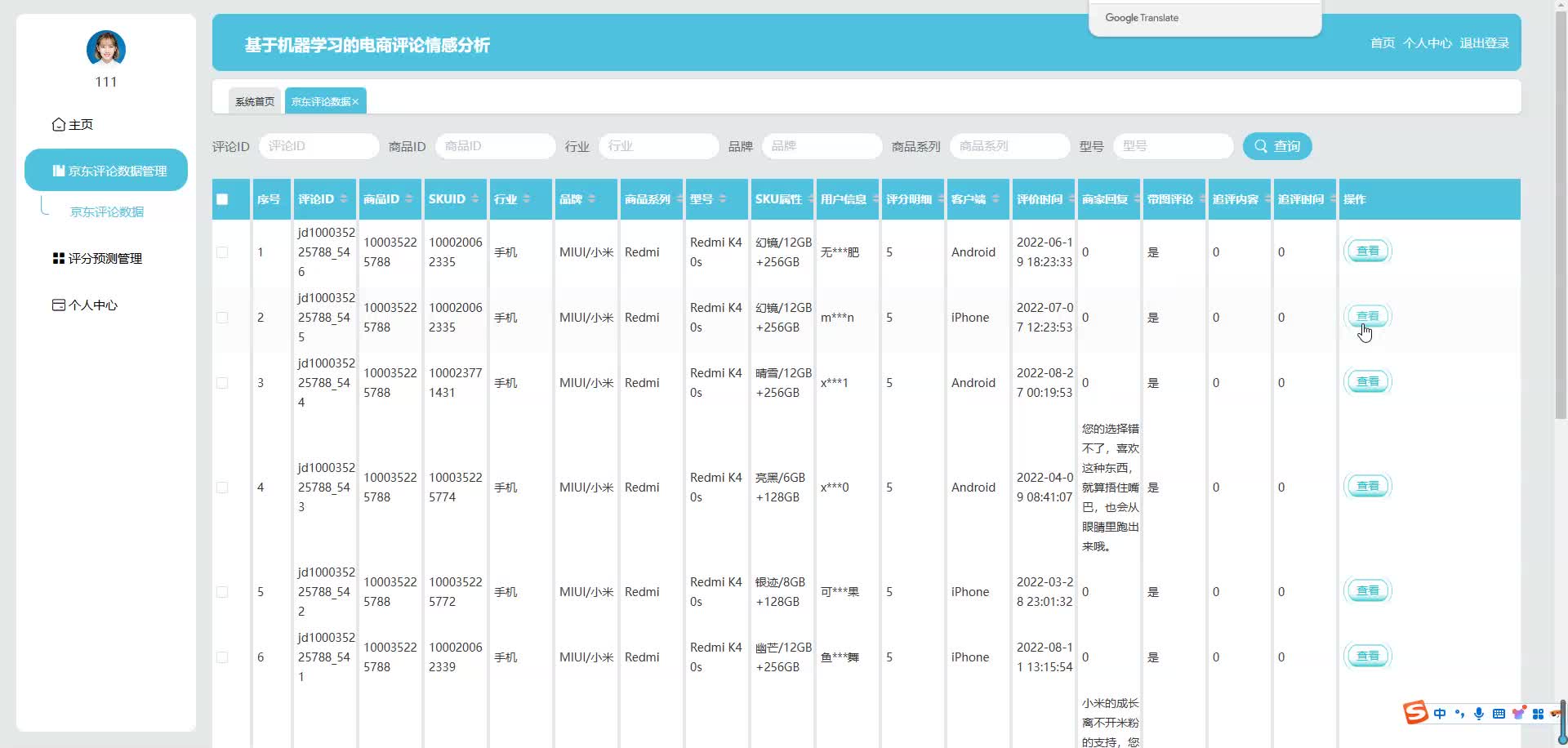Sort the table by 评分明细 column
This screenshot has height=748, width=1568.
942,199
